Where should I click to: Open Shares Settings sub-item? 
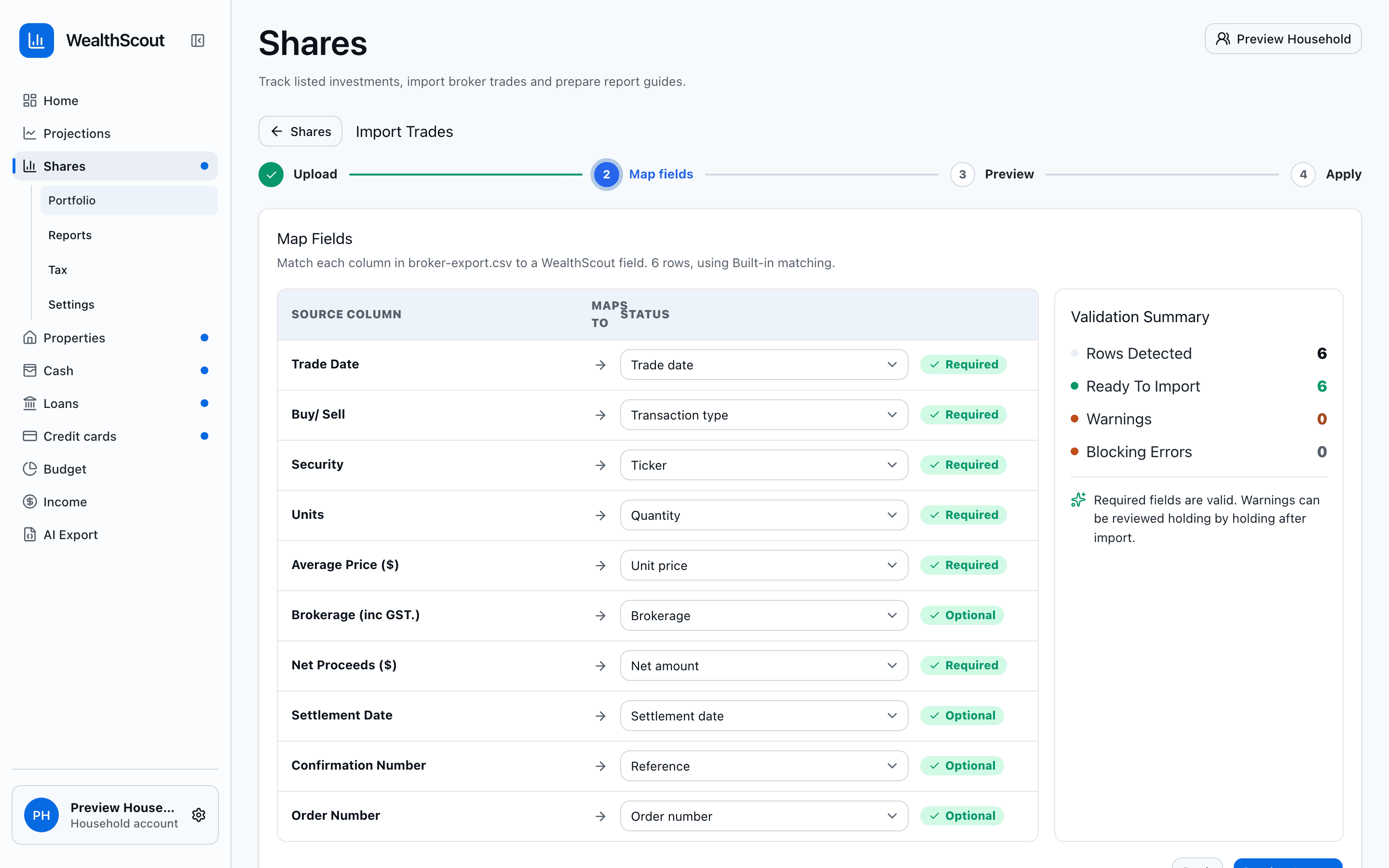pyautogui.click(x=129, y=304)
